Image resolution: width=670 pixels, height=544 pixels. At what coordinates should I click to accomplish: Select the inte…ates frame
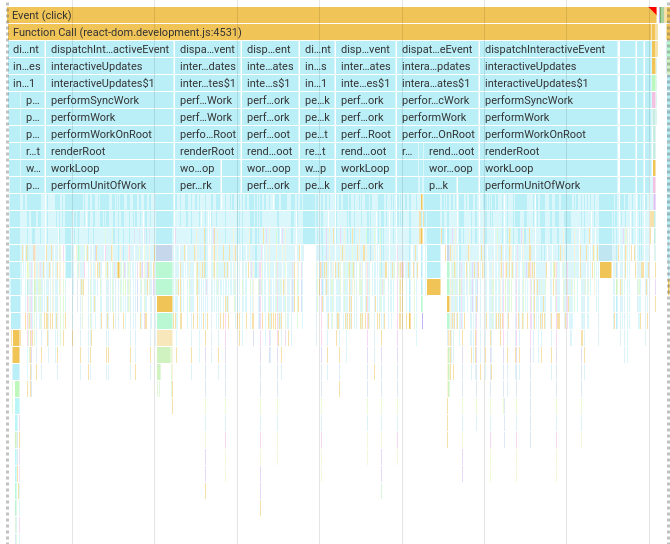(270, 66)
